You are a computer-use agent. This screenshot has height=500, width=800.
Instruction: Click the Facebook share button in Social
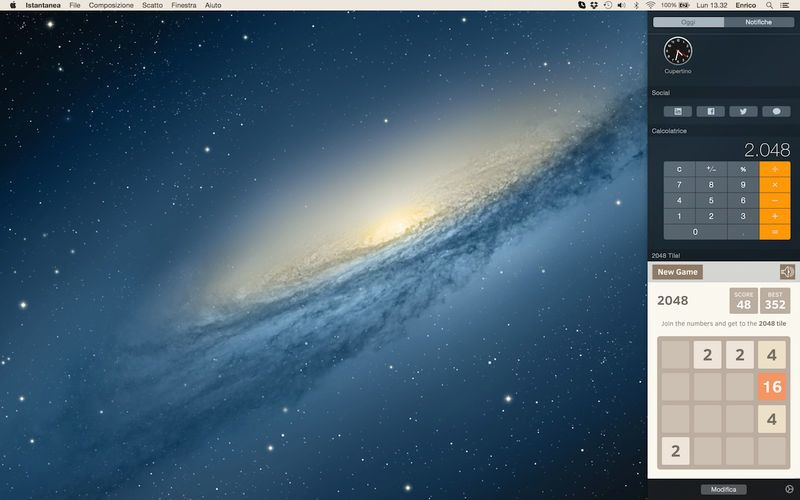point(710,111)
